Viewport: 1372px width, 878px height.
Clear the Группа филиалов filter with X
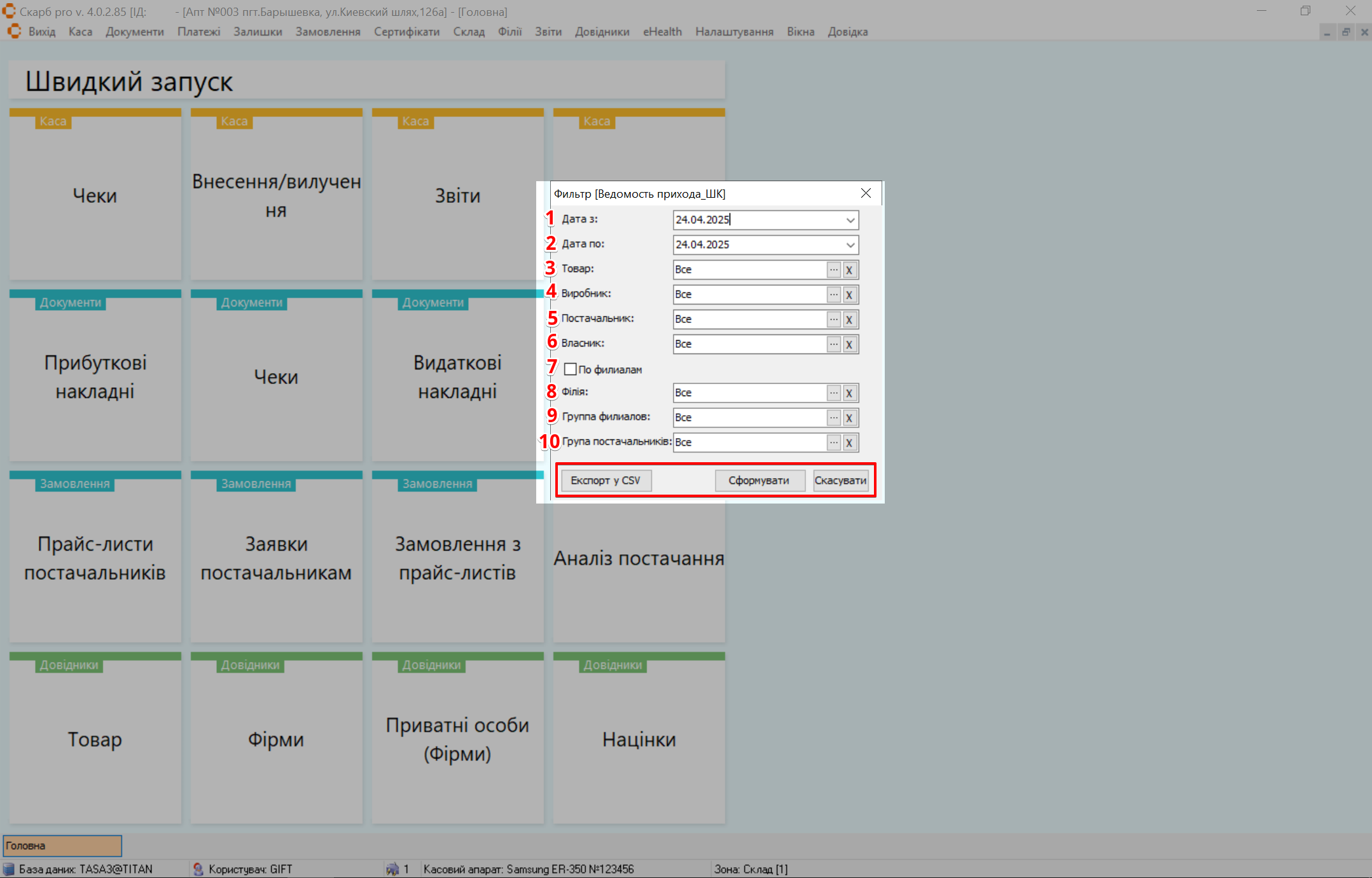[x=849, y=418]
